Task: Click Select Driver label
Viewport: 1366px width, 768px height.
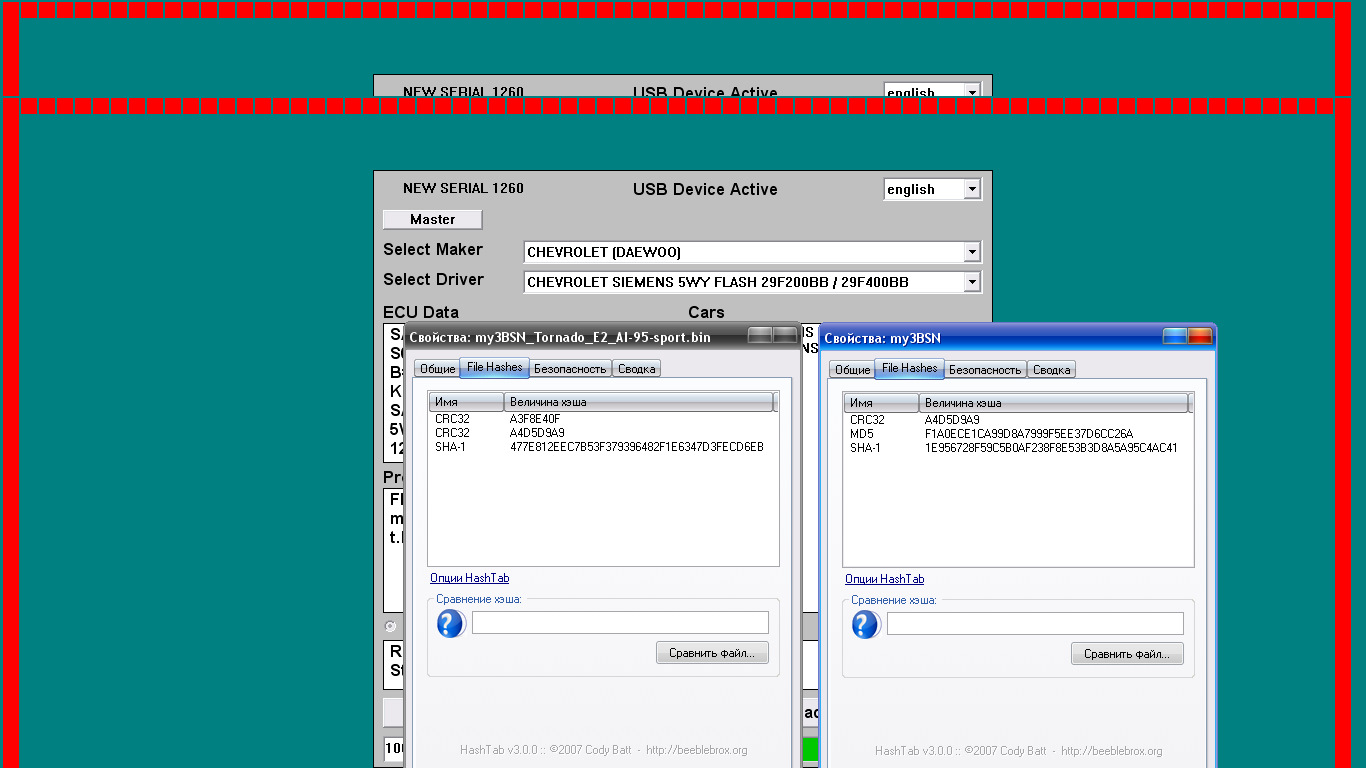Action: pyautogui.click(x=433, y=279)
